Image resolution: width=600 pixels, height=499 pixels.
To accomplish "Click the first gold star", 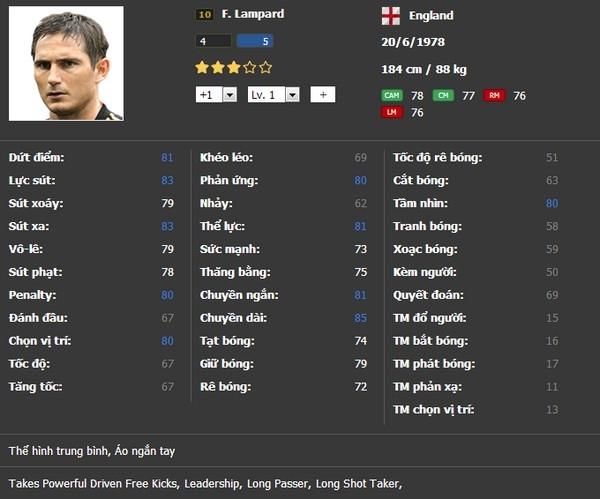I will [x=202, y=68].
